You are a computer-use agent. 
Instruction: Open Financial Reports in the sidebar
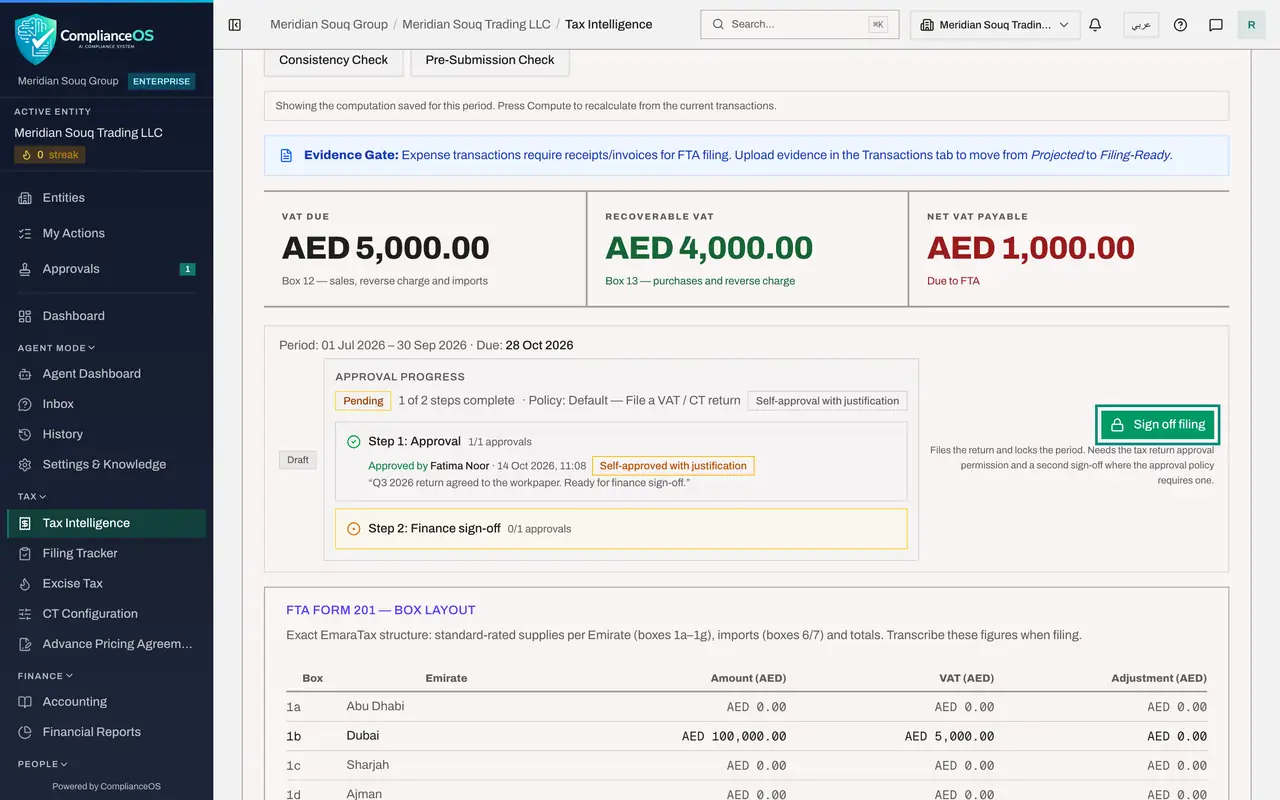click(106, 732)
